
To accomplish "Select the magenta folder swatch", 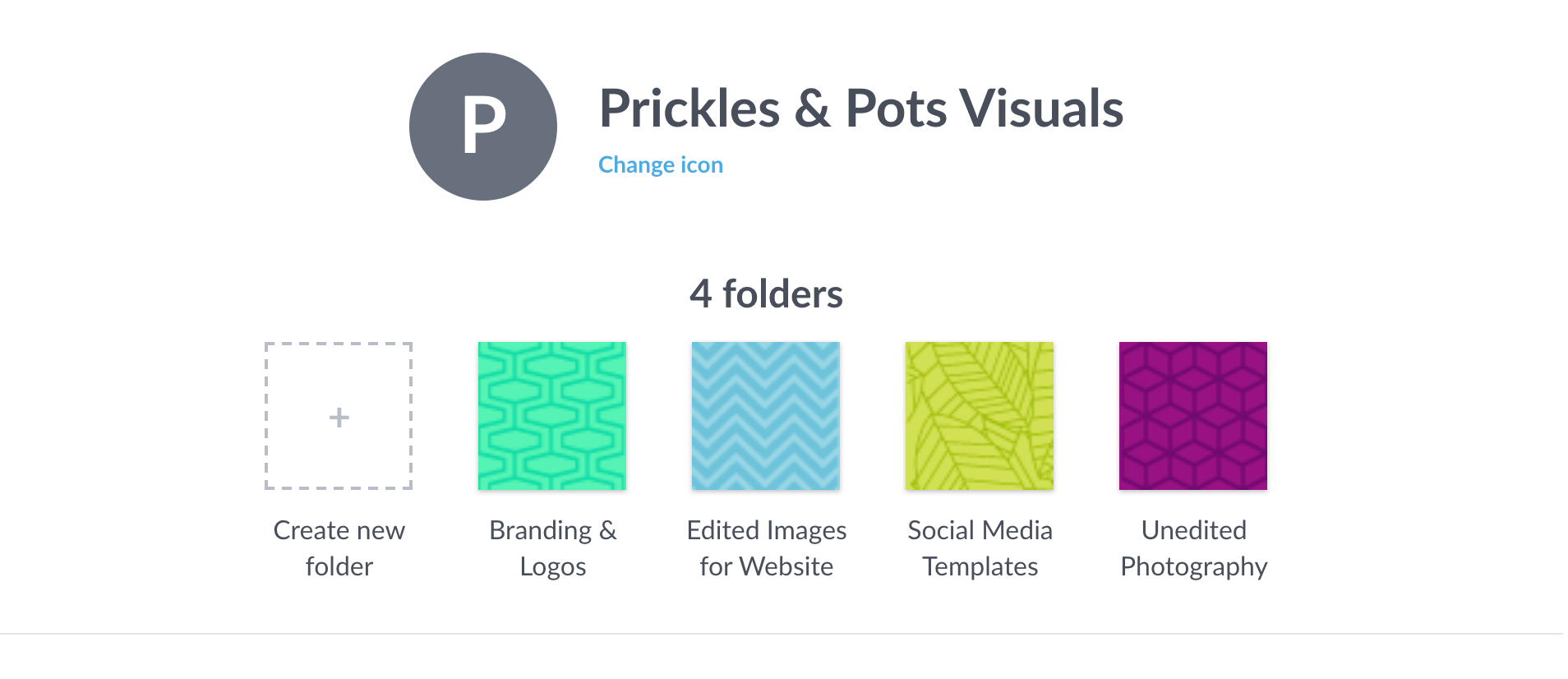I will tap(1193, 416).
